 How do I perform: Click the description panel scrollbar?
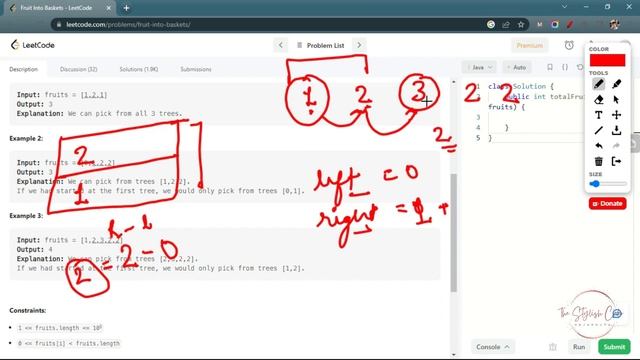click(453, 233)
